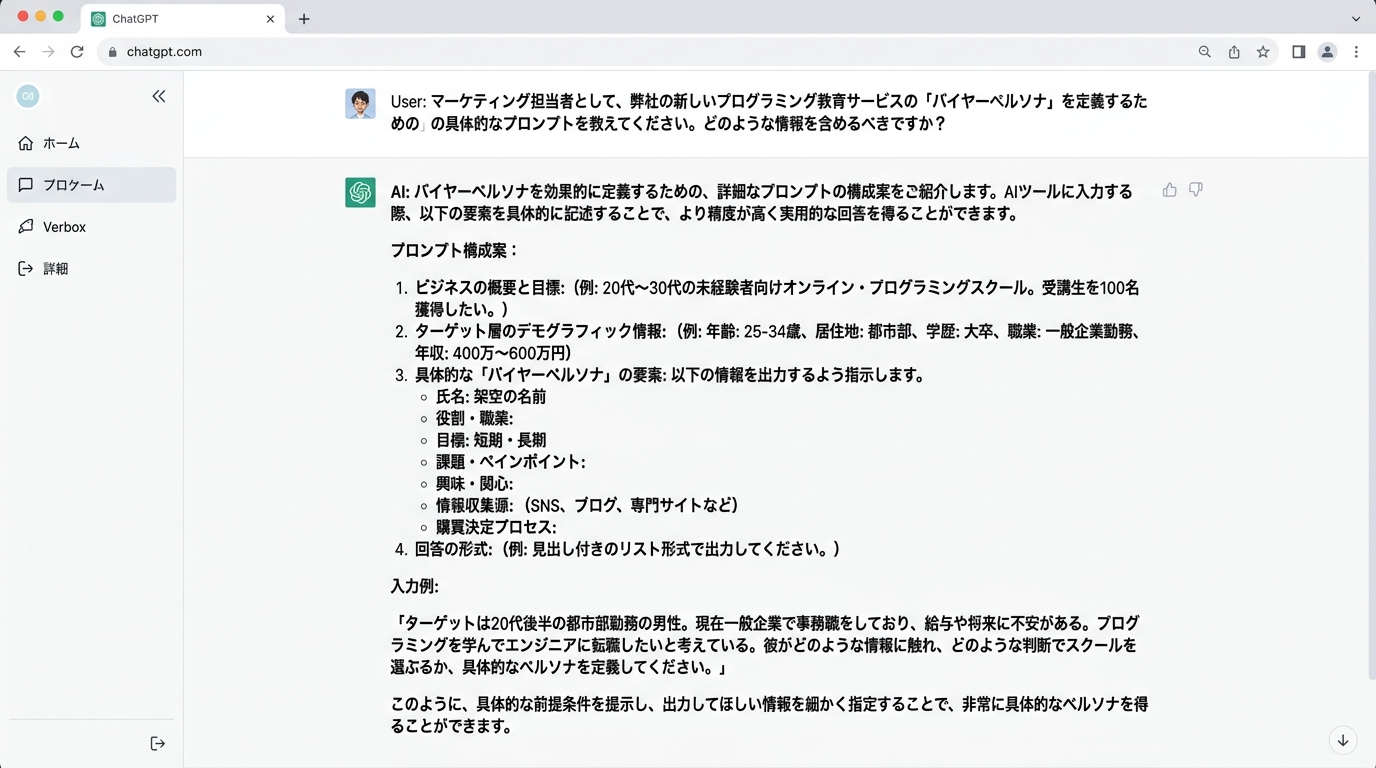This screenshot has width=1376, height=768.
Task: Open the browser share icon
Action: point(1234,52)
